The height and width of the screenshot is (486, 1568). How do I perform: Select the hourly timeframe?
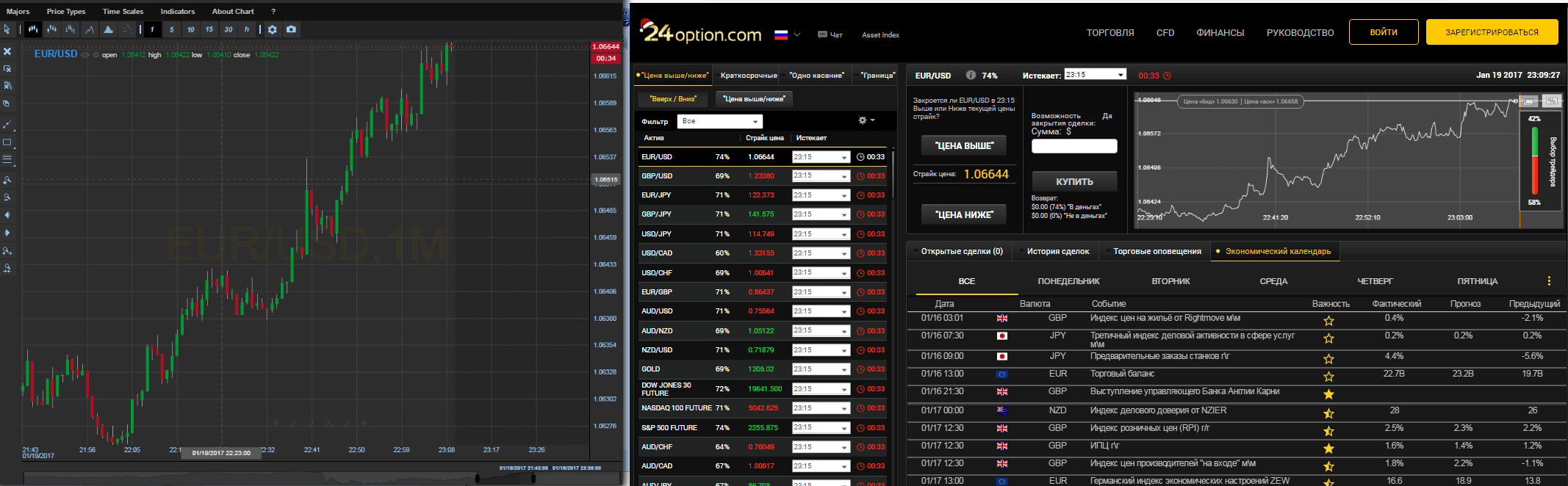point(247,29)
